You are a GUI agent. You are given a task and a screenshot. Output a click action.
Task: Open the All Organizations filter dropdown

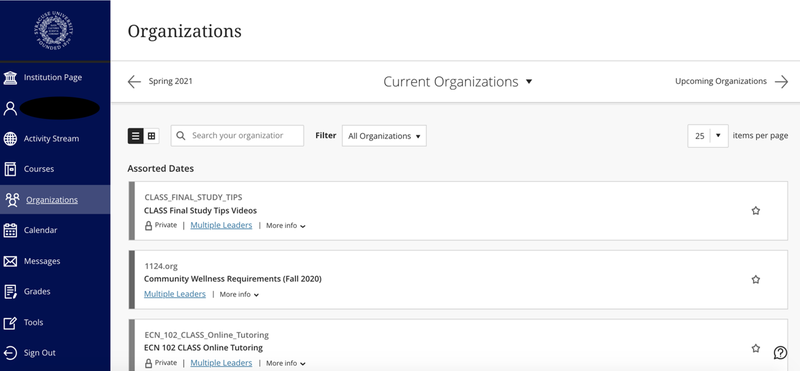[x=384, y=136]
